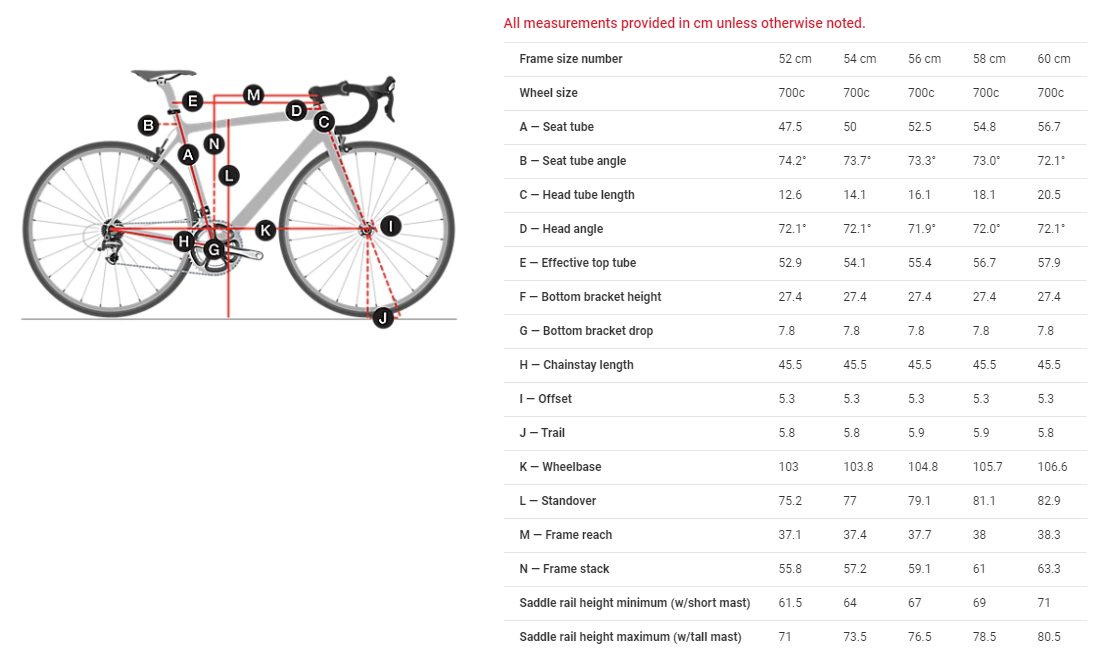The image size is (1099, 663).
Task: Select the J trail marker
Action: pos(382,318)
